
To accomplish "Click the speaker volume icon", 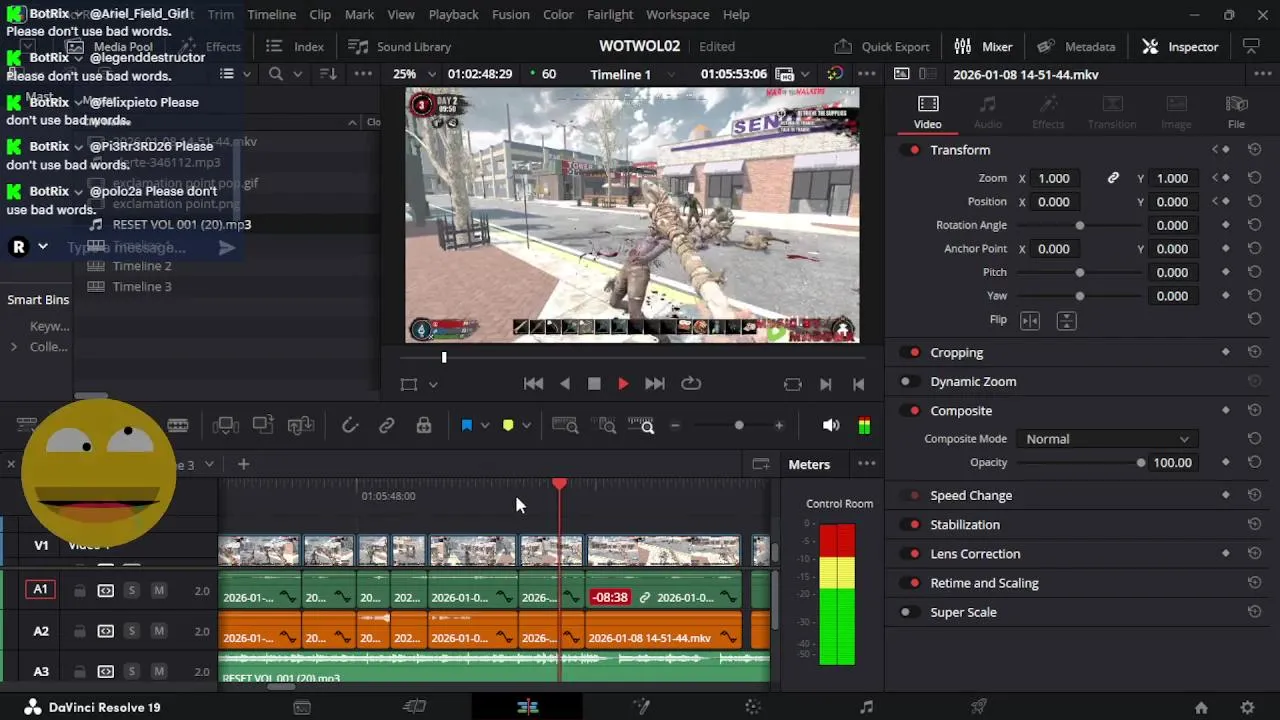I will point(830,426).
